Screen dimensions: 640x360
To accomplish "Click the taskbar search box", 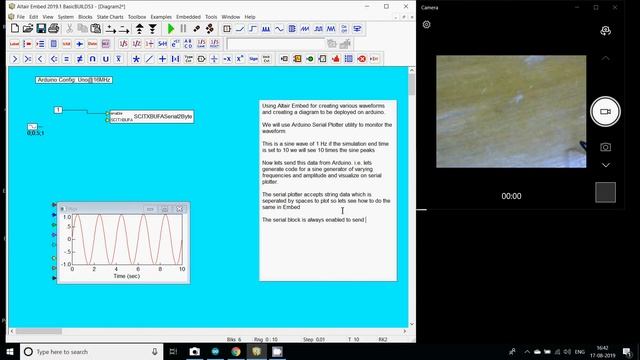I will click(91, 351).
